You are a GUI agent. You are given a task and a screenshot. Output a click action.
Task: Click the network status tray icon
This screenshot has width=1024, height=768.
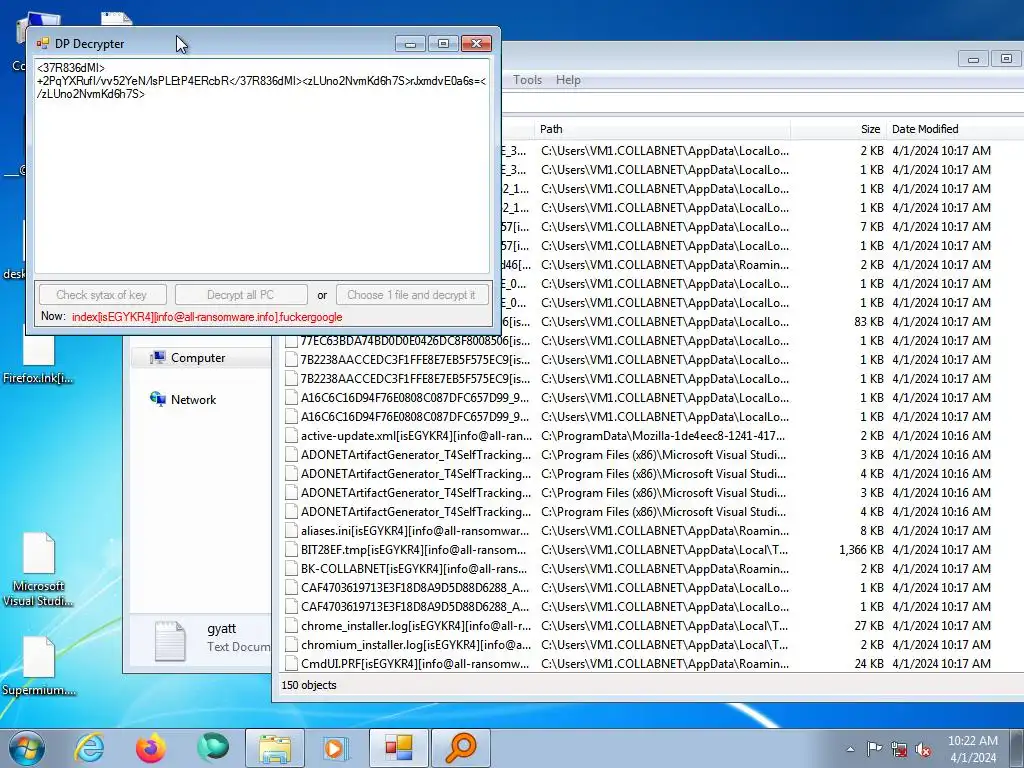tap(899, 749)
